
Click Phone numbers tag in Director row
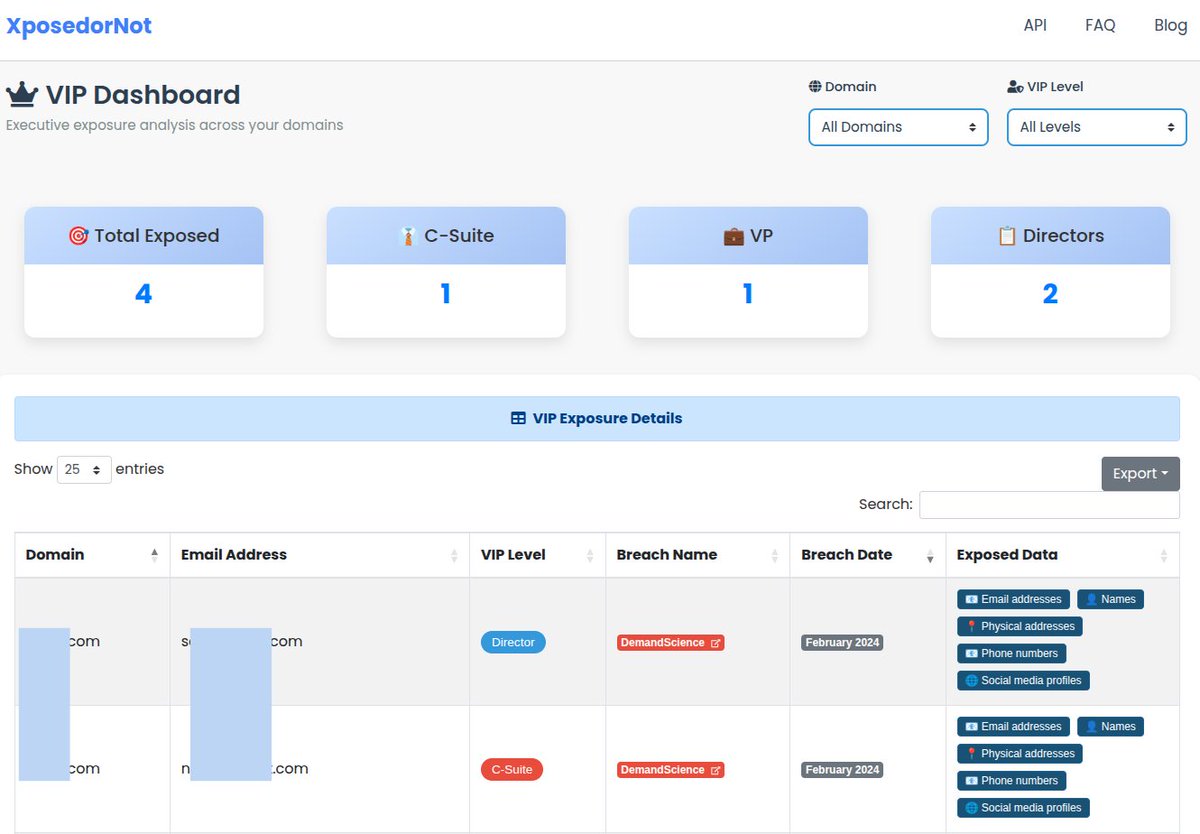click(1011, 653)
